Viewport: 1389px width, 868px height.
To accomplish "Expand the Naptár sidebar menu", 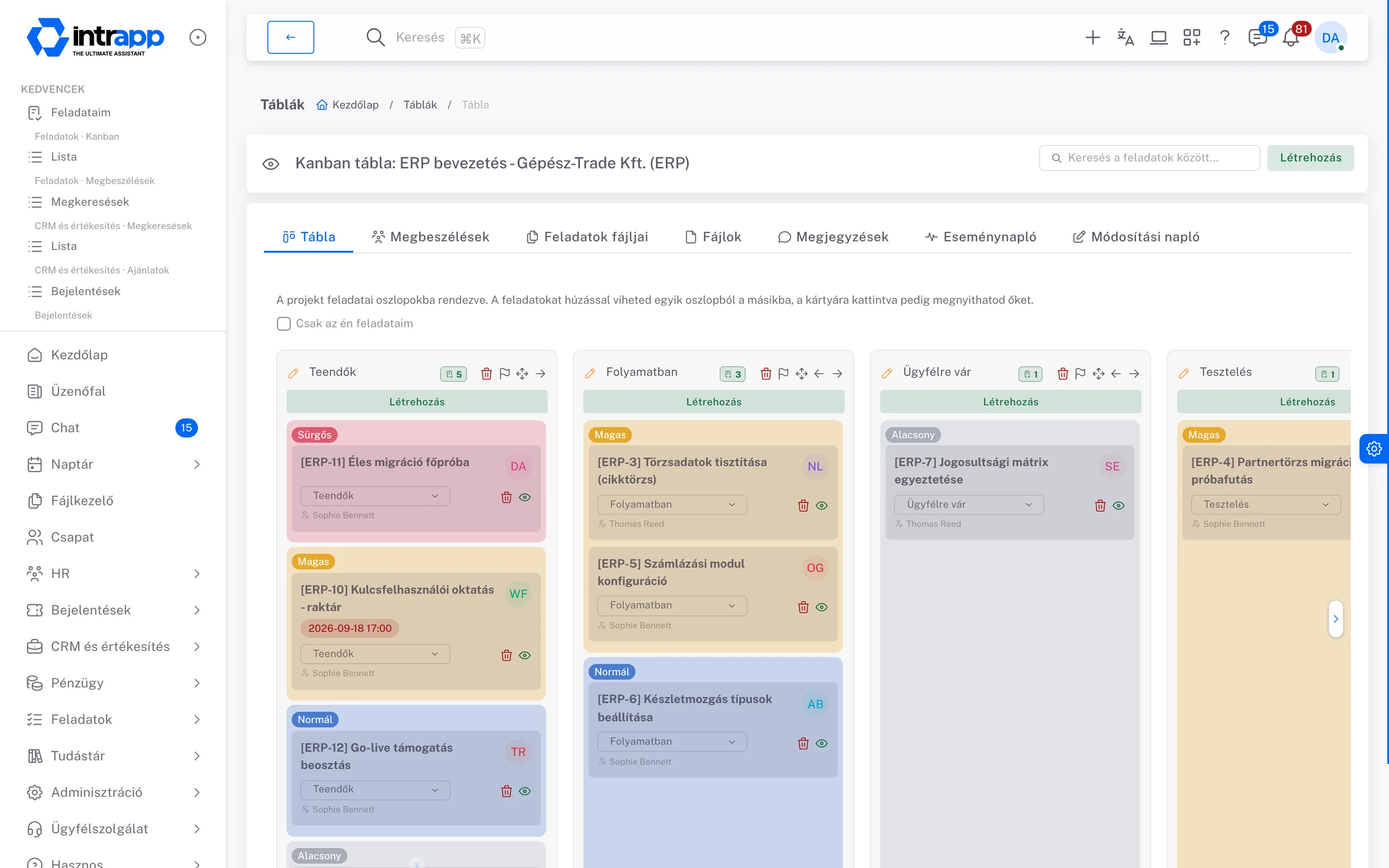I will tap(113, 464).
